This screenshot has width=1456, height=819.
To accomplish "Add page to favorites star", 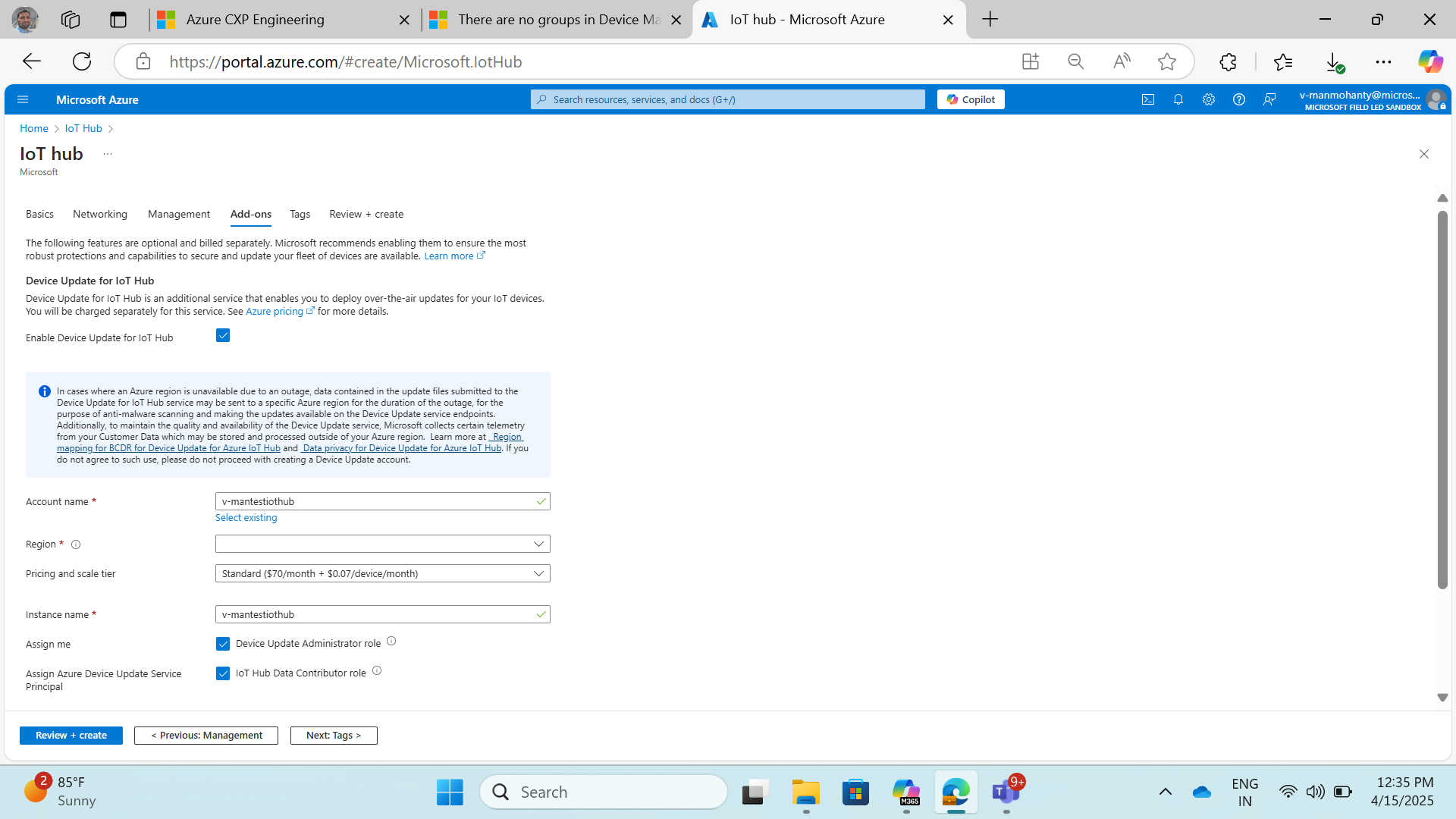I will pos(1167,61).
